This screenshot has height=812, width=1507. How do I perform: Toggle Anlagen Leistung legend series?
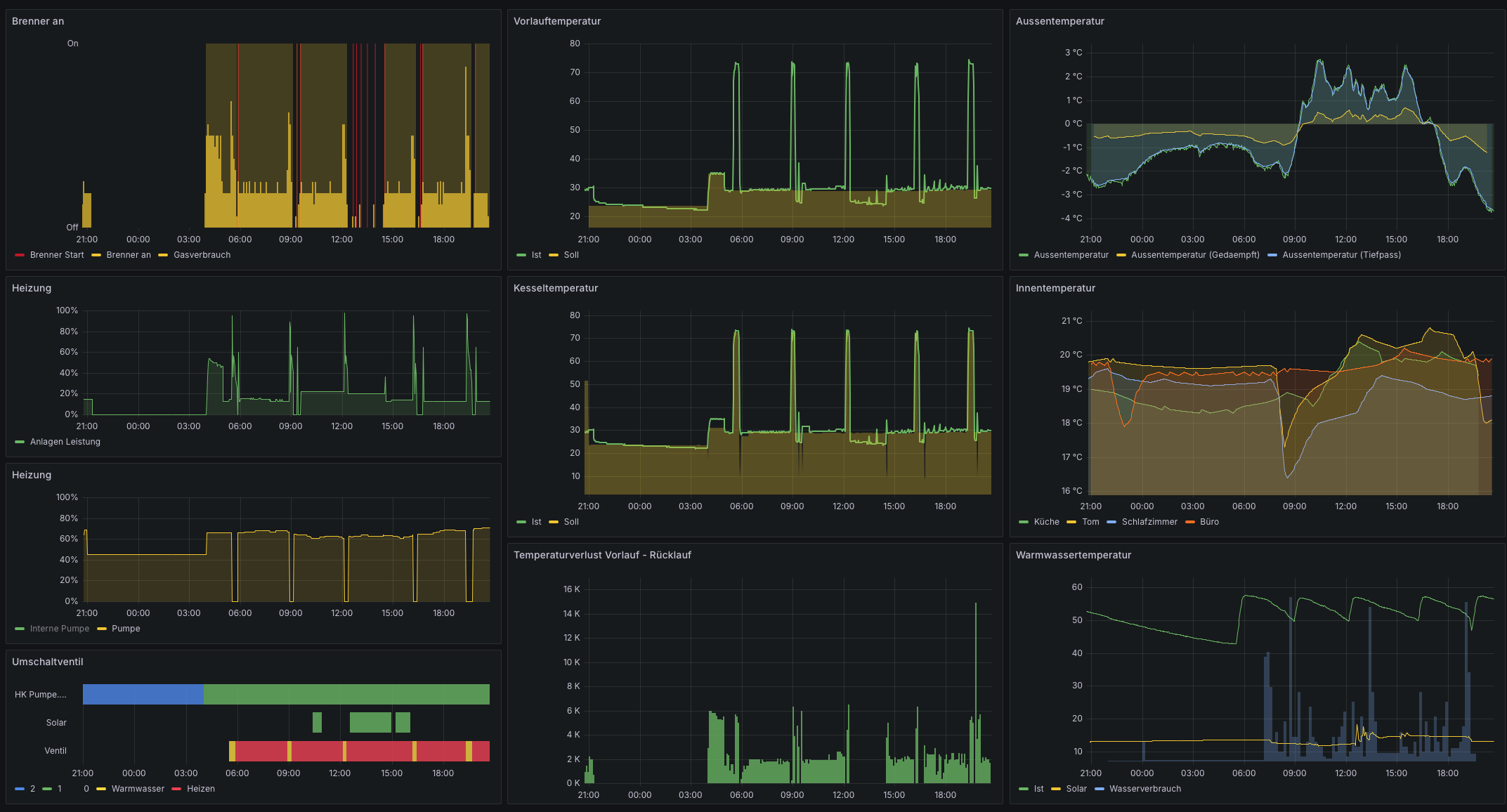tap(65, 442)
